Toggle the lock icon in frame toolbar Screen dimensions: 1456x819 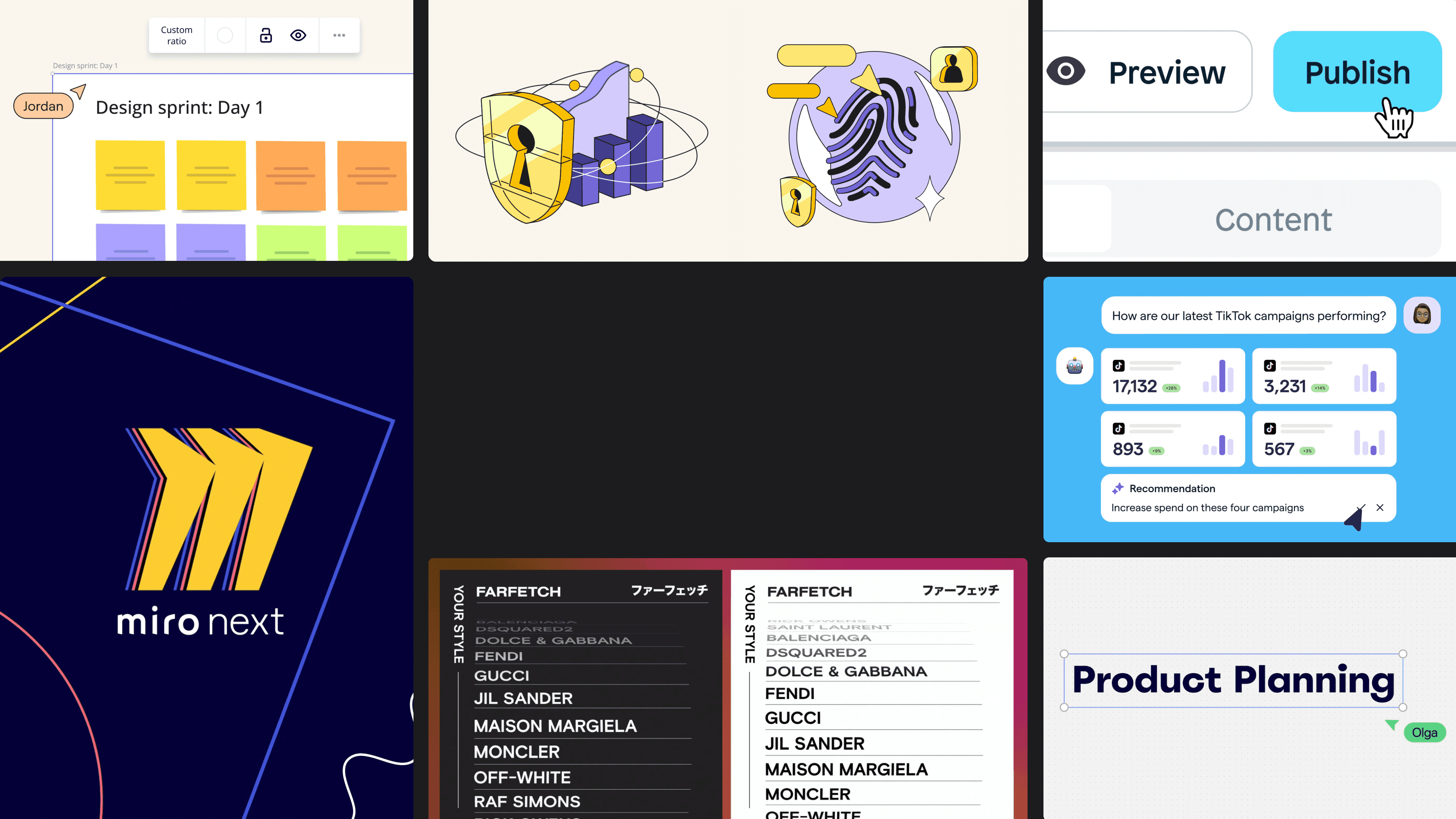tap(266, 36)
